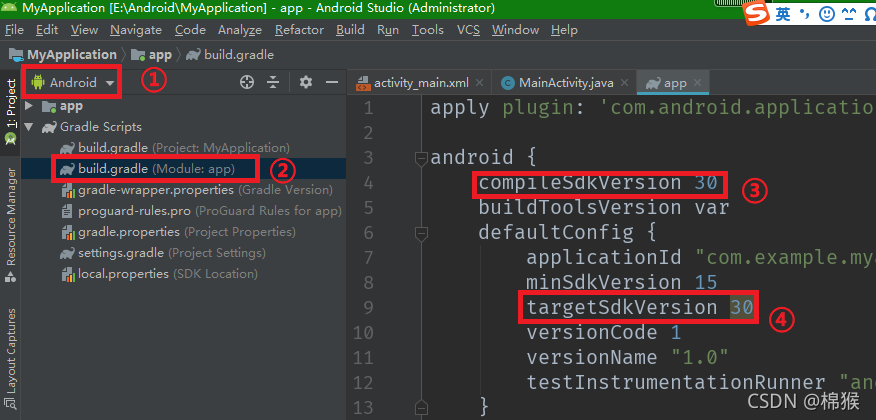Viewport: 876px width, 420px height.
Task: Close the activity_main.xml tab
Action: point(479,83)
